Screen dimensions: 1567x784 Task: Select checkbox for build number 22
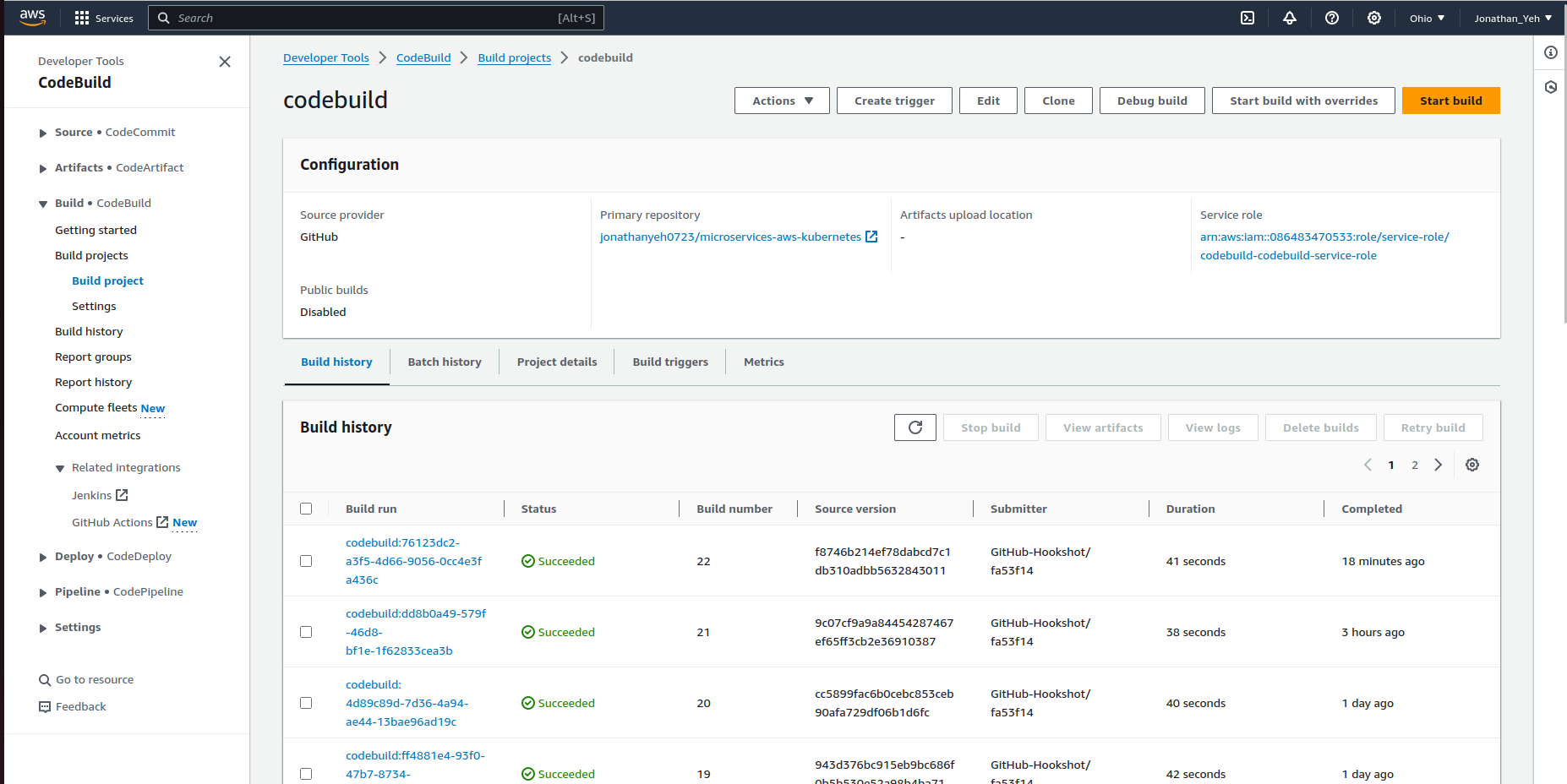click(306, 561)
